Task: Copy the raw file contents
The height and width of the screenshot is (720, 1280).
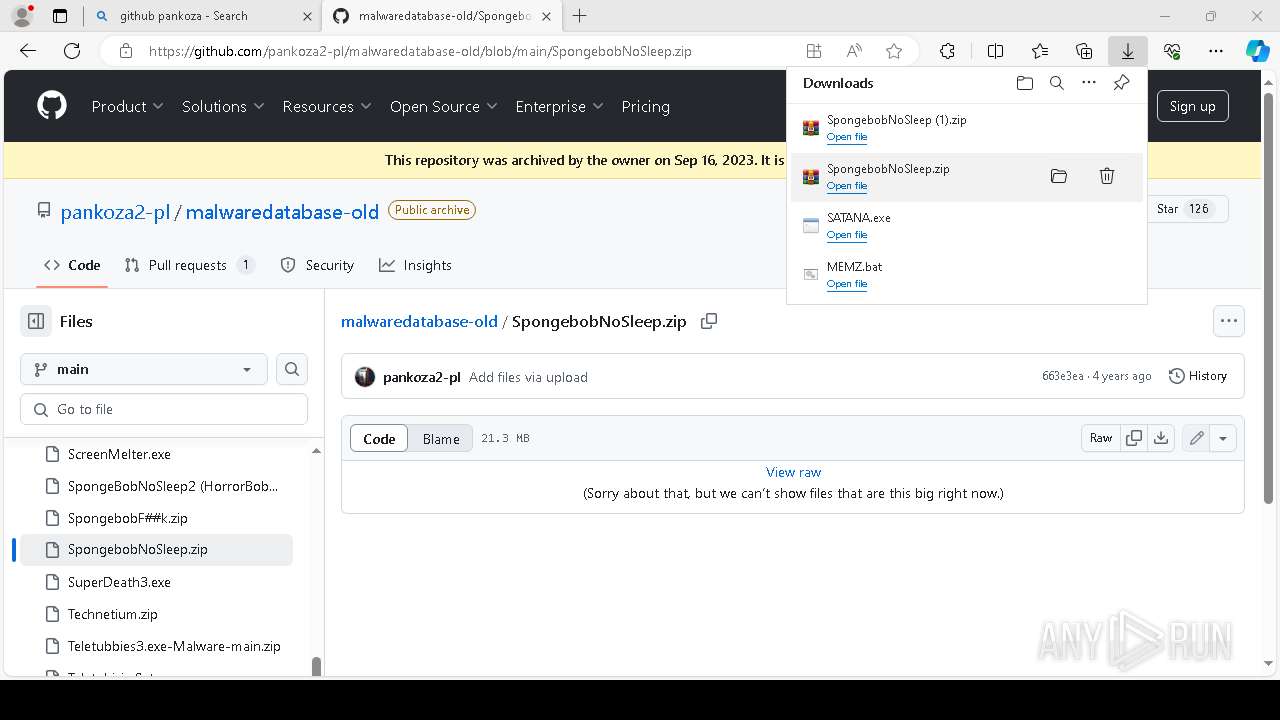Action: coord(1134,438)
